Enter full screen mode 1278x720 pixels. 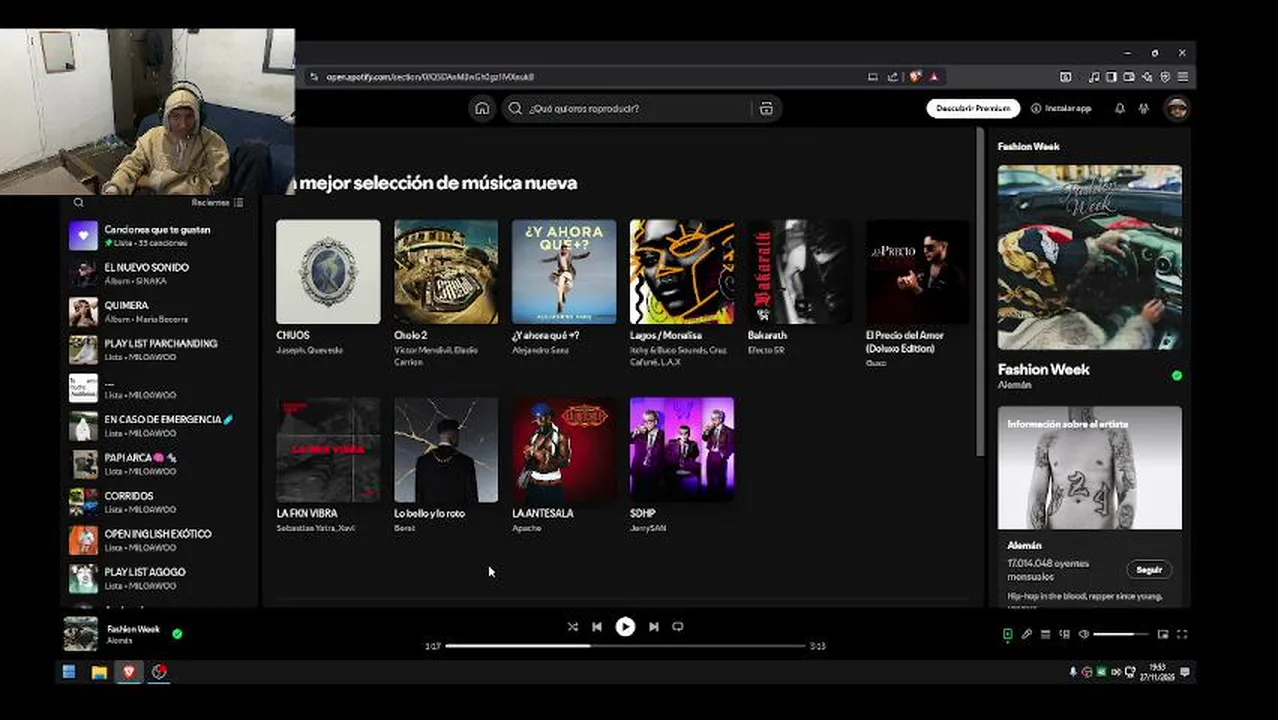[1182, 634]
